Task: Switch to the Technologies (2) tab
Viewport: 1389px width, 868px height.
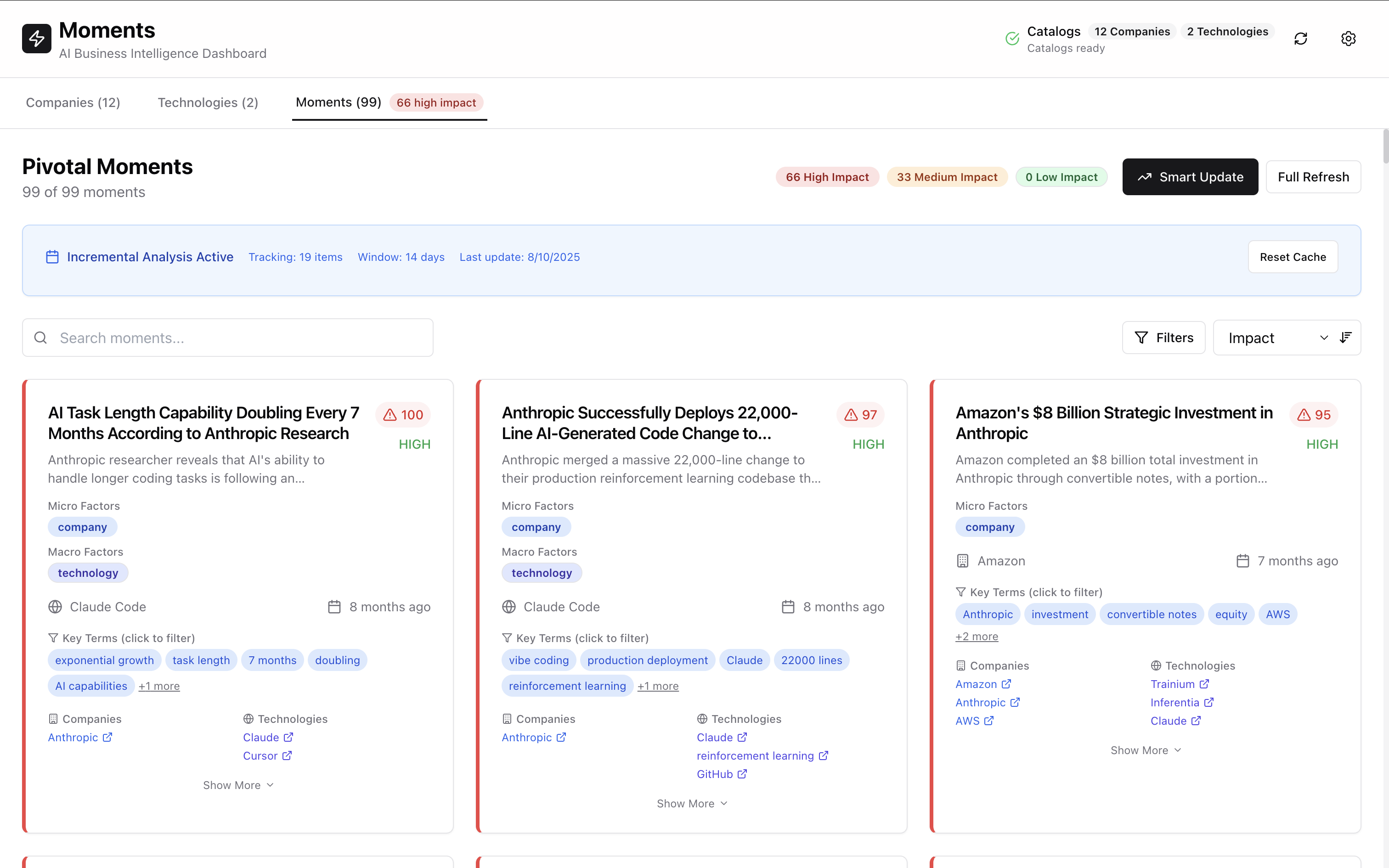Action: [x=208, y=102]
